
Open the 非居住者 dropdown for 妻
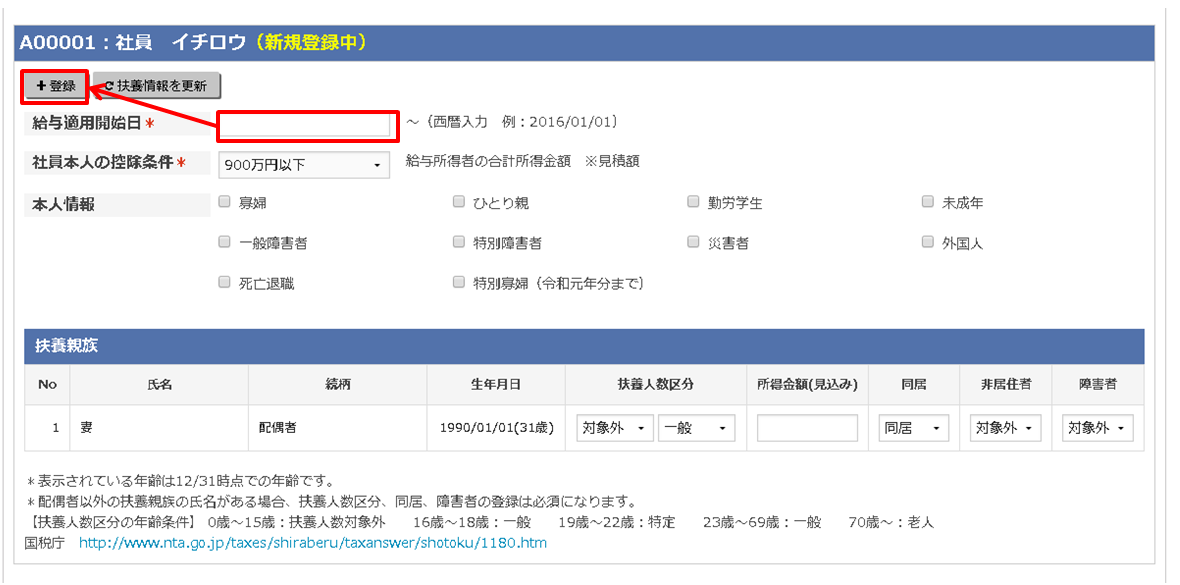point(1003,427)
